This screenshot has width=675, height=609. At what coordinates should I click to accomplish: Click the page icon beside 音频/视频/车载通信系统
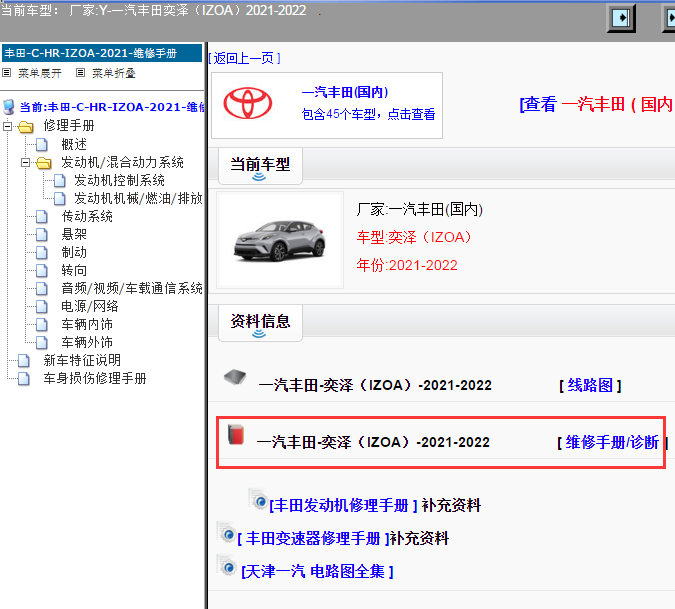click(42, 288)
